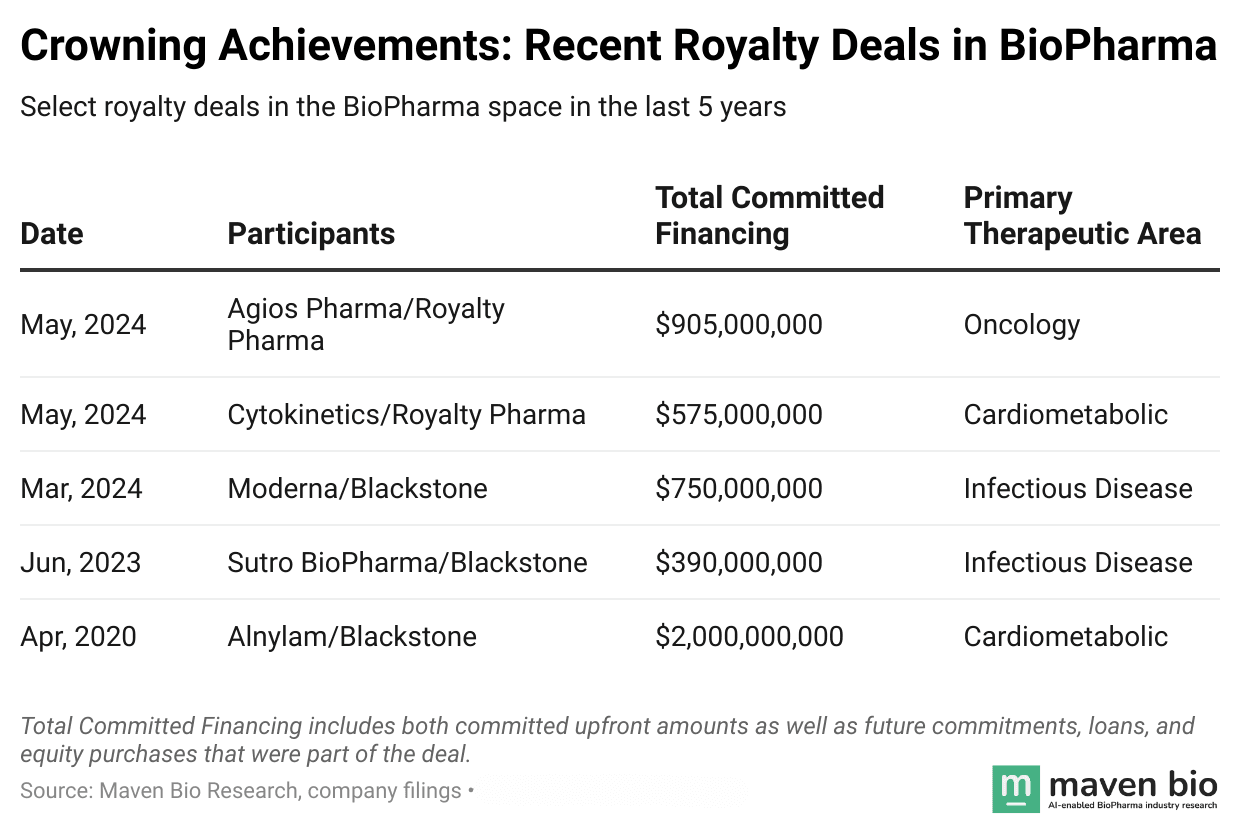Click the $2,000,000,000 financing amount
The height and width of the screenshot is (824, 1240).
749,636
